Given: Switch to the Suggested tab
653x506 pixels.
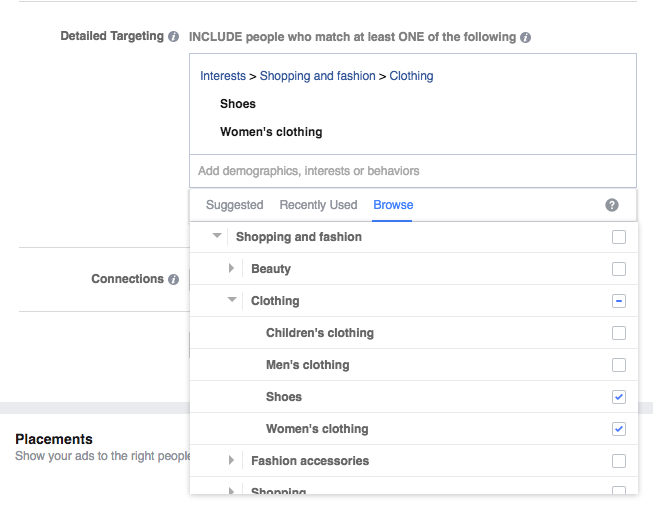Looking at the screenshot, I should coord(234,205).
